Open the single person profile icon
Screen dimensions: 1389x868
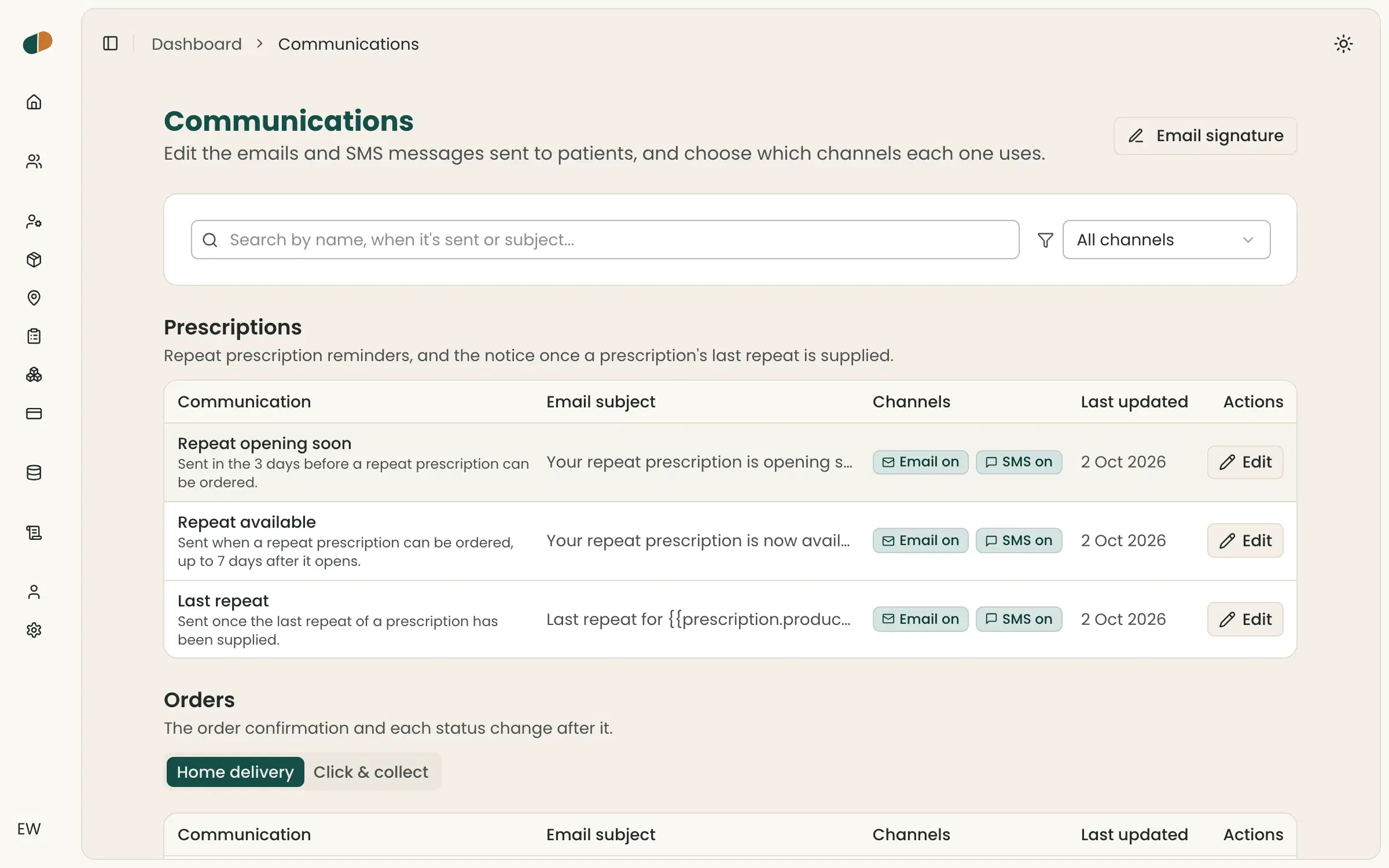34,592
